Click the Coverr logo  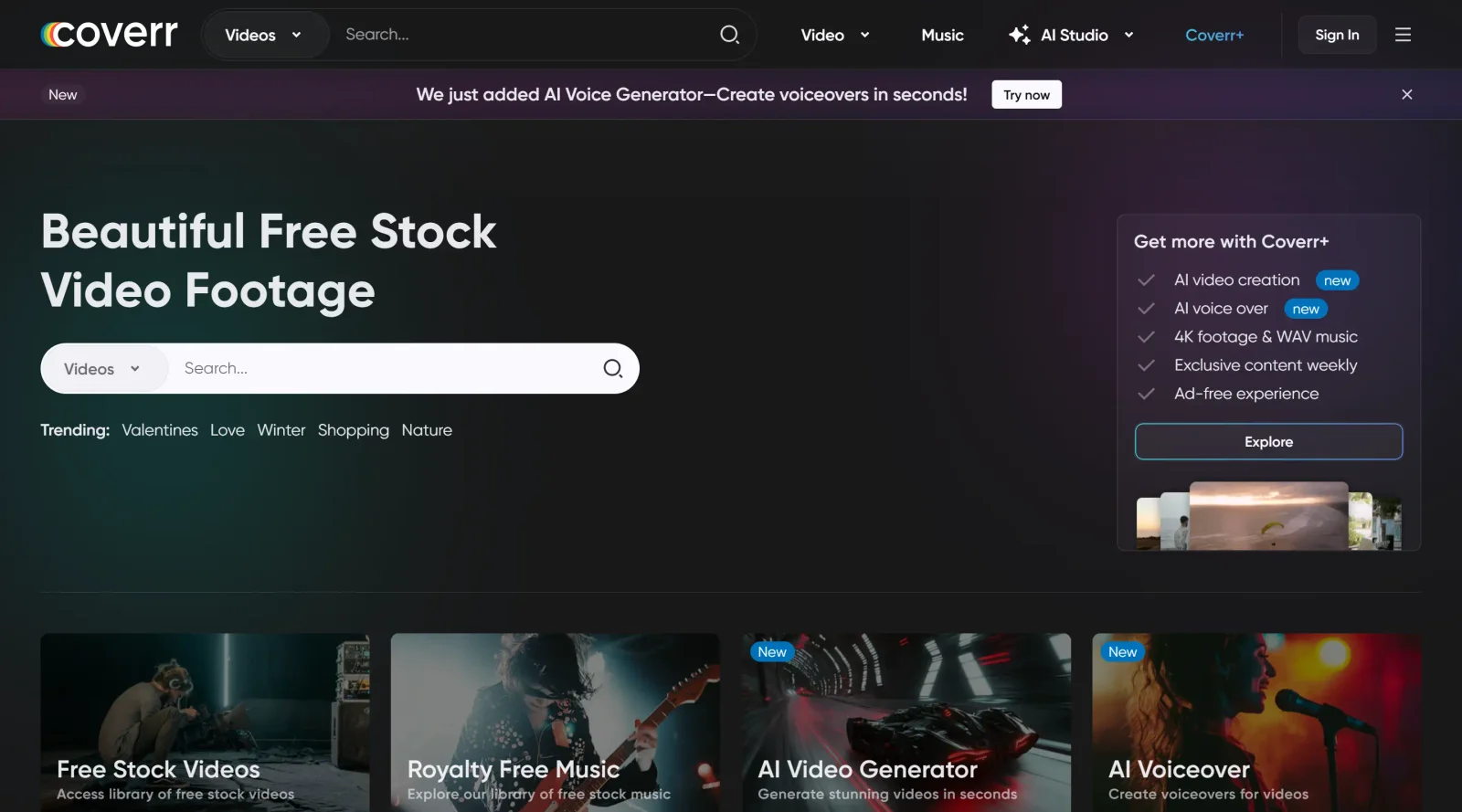click(110, 34)
